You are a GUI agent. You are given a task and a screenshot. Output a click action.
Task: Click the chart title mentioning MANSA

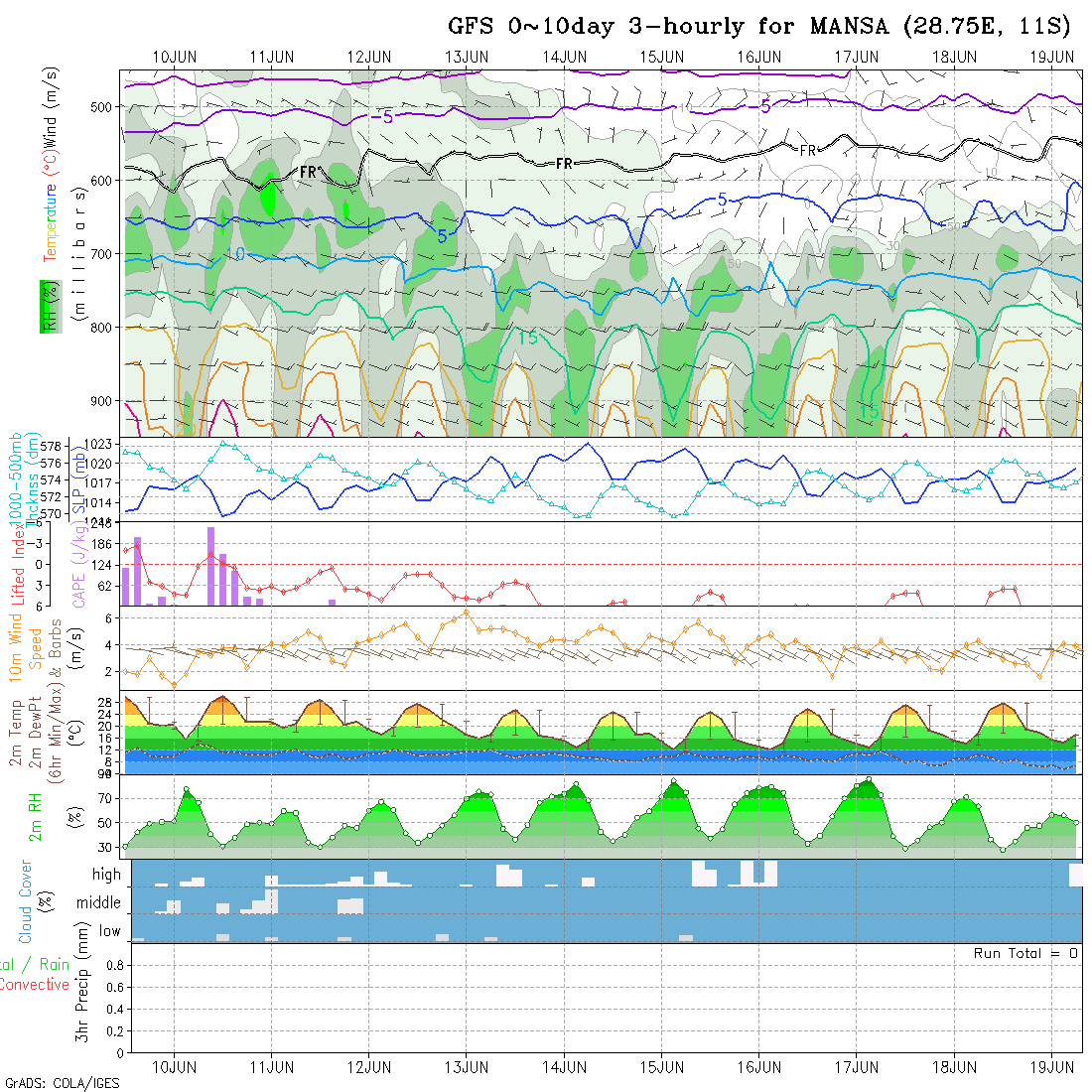click(x=759, y=26)
